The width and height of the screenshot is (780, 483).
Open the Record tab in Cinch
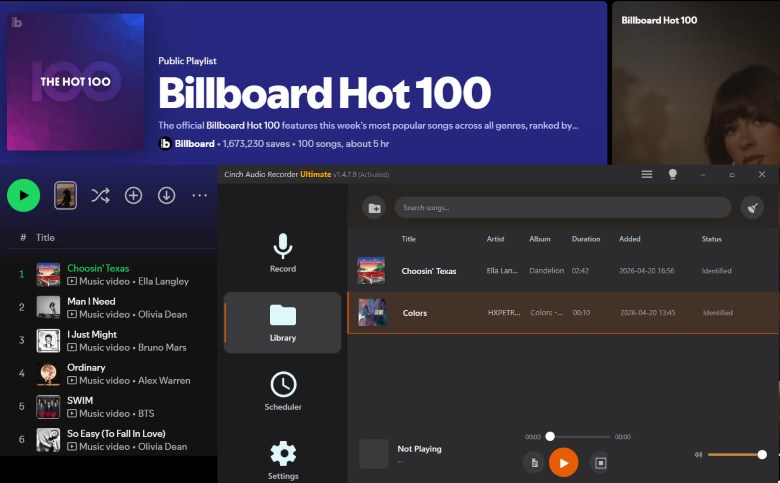pos(283,253)
